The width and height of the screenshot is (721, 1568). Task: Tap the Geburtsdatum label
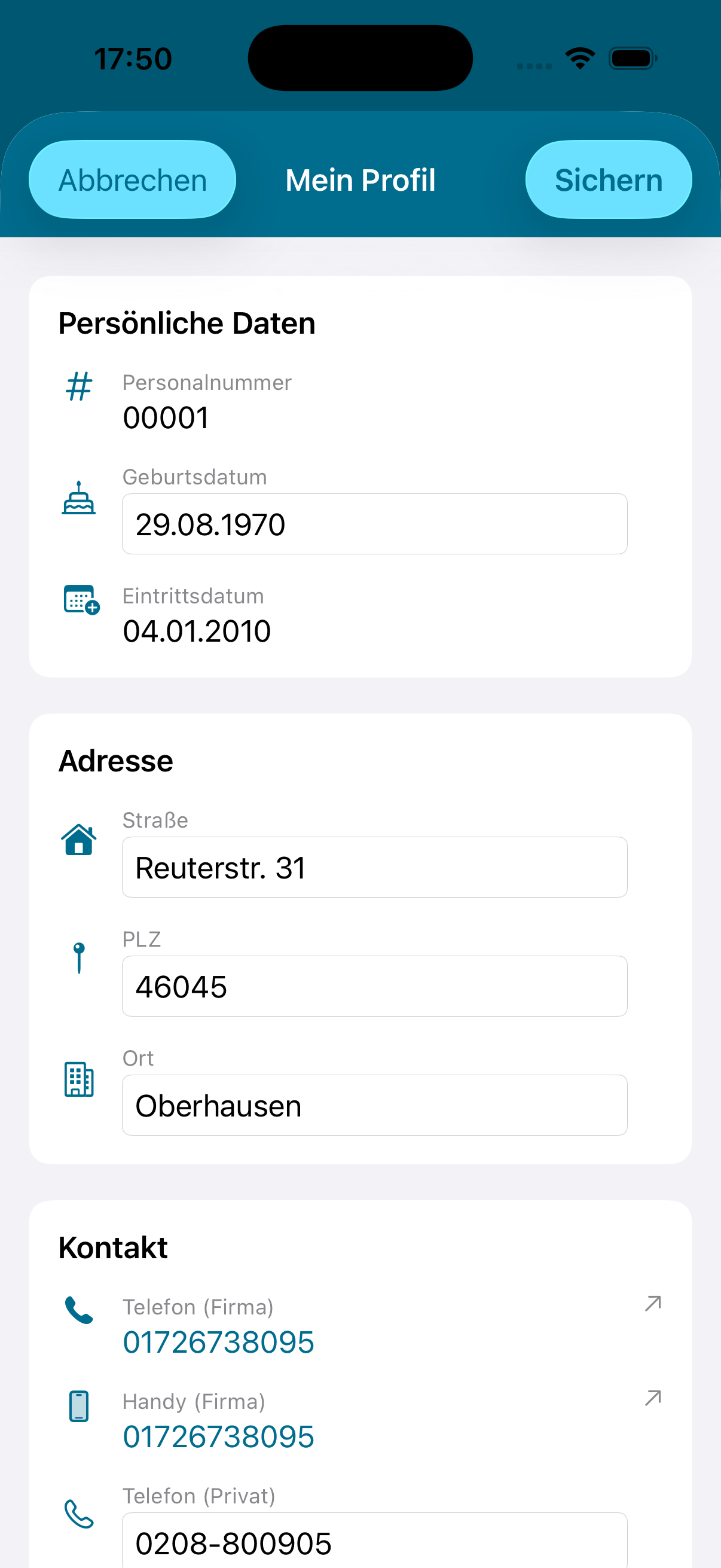[x=195, y=477]
